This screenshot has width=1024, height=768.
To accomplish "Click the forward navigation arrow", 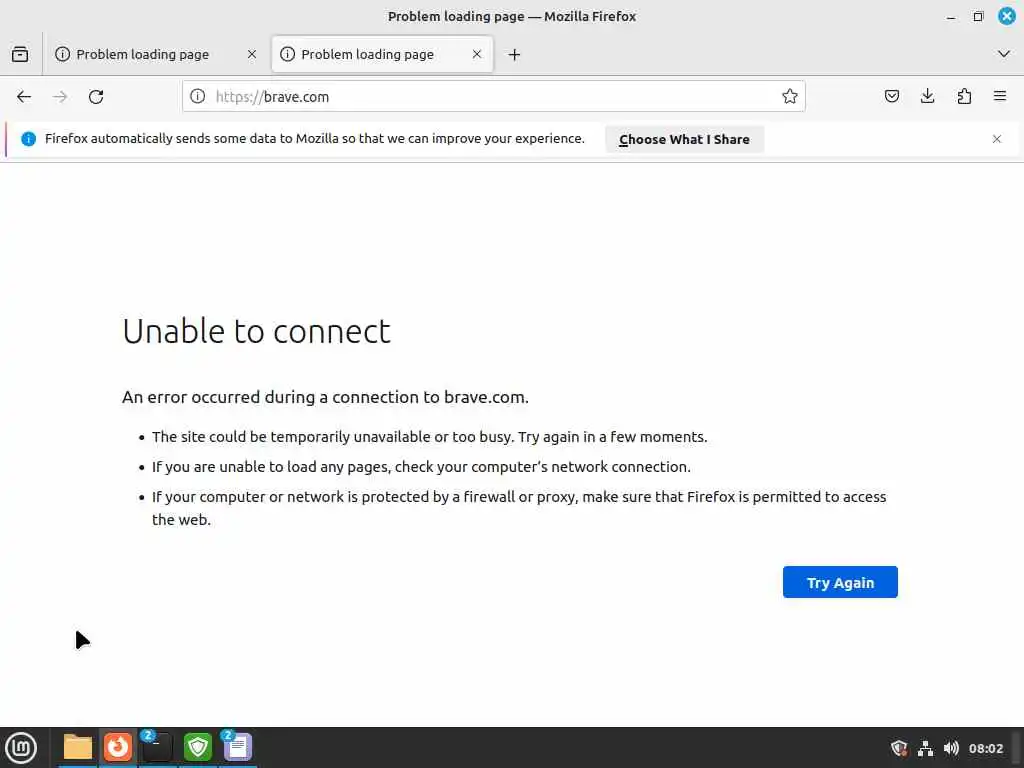I will point(60,97).
